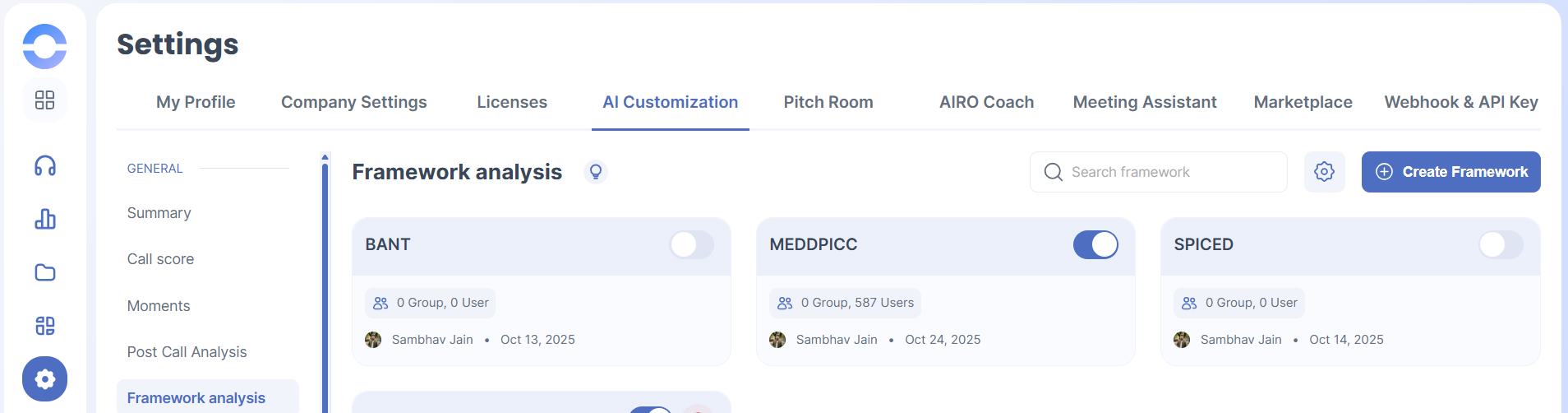Viewport: 1568px width, 413px height.
Task: Select the Marketplace tab
Action: (x=1303, y=102)
